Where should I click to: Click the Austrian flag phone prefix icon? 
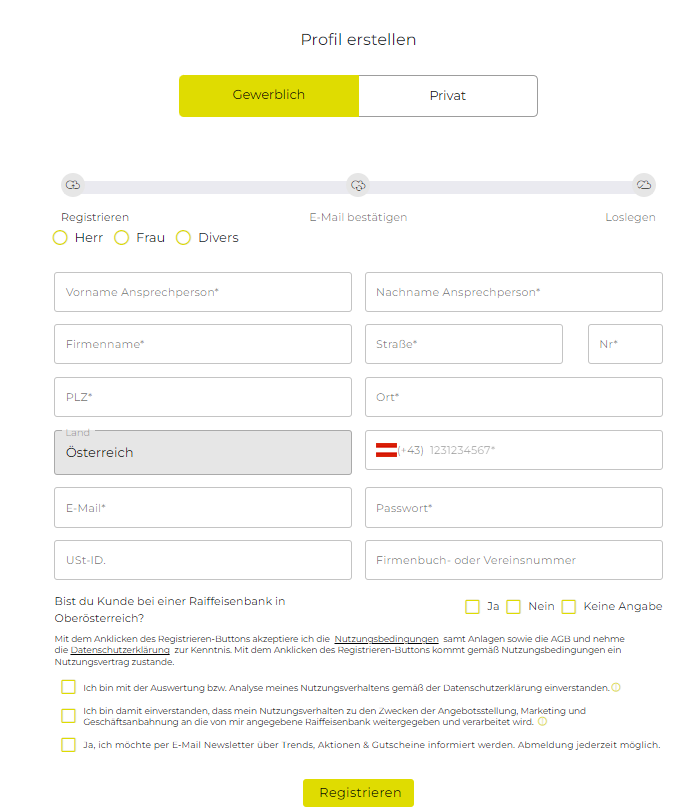point(386,450)
